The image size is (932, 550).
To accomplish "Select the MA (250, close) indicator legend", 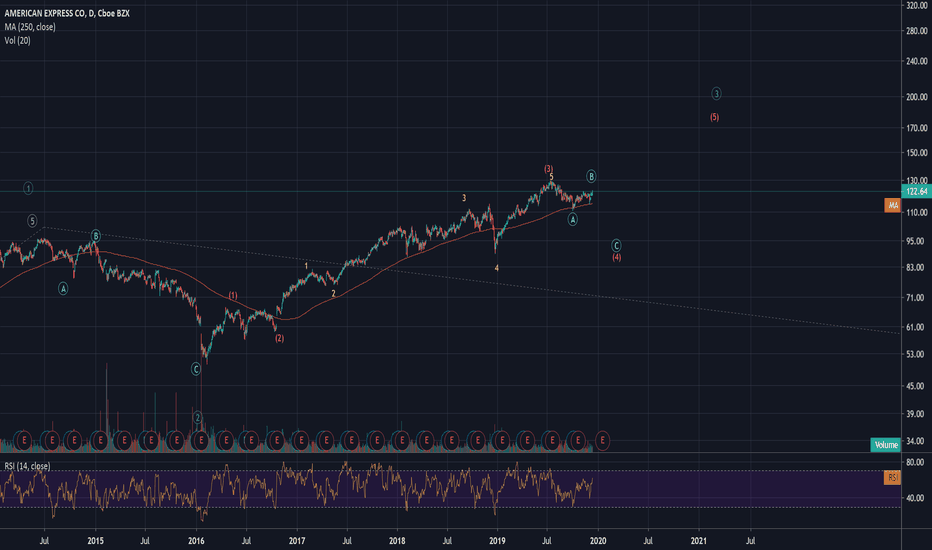I will (30, 27).
